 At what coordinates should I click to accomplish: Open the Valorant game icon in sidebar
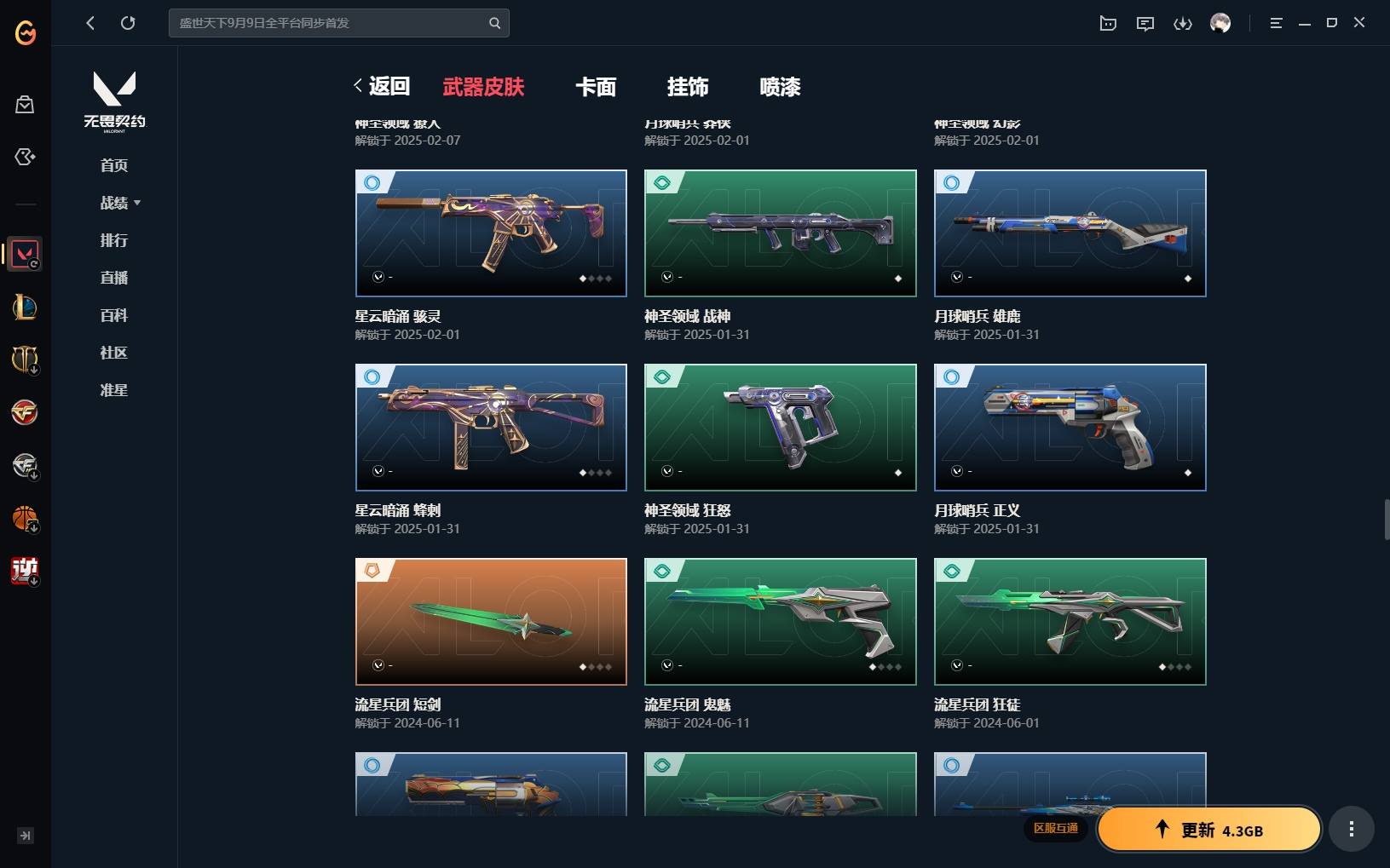pos(25,254)
